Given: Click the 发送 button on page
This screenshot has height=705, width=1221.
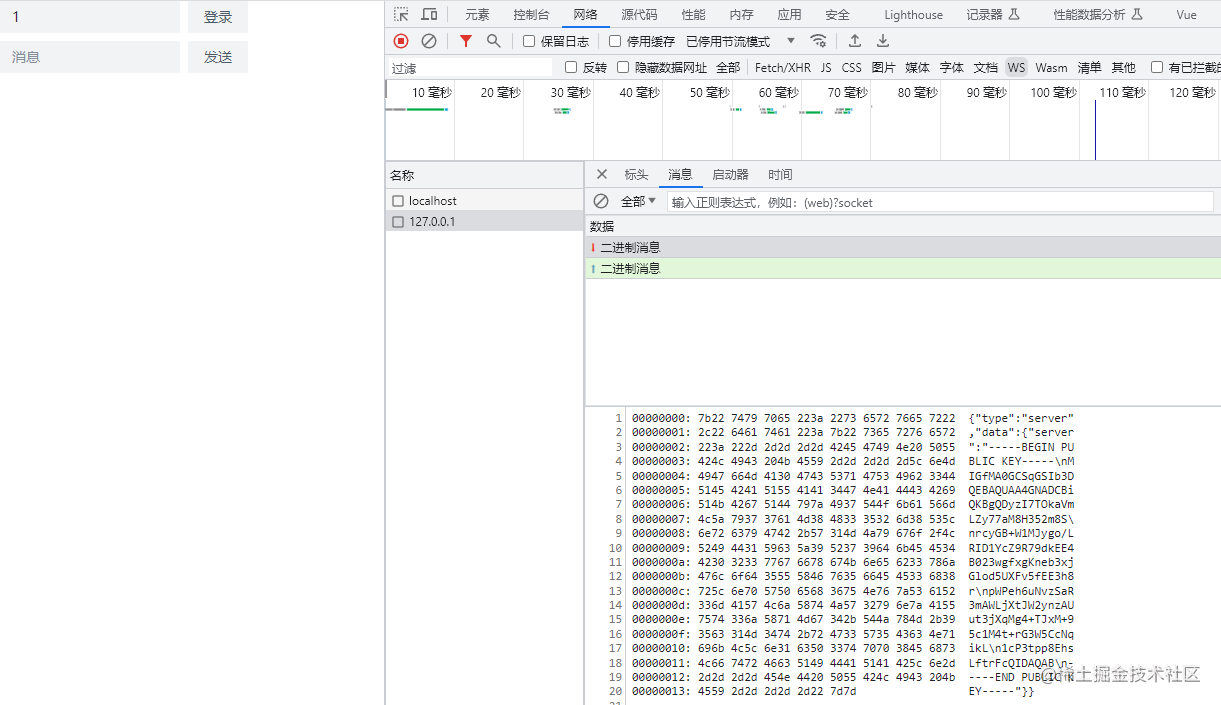Looking at the screenshot, I should (218, 57).
